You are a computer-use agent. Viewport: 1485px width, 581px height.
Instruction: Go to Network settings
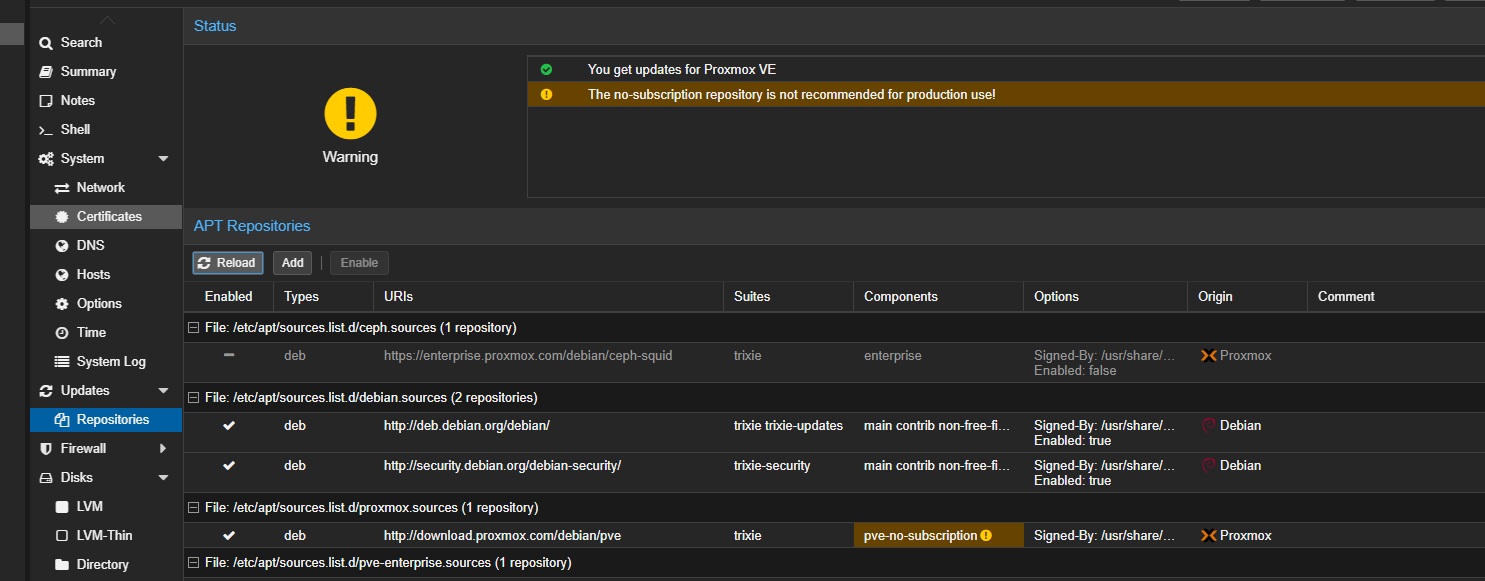coord(106,188)
